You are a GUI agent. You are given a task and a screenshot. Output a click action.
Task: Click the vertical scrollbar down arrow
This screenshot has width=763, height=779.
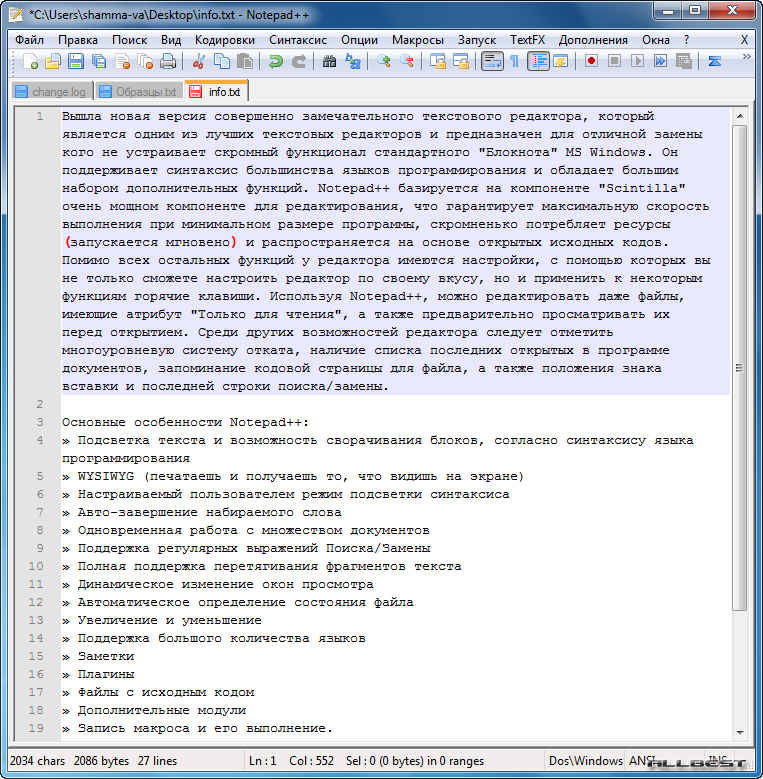tap(740, 732)
